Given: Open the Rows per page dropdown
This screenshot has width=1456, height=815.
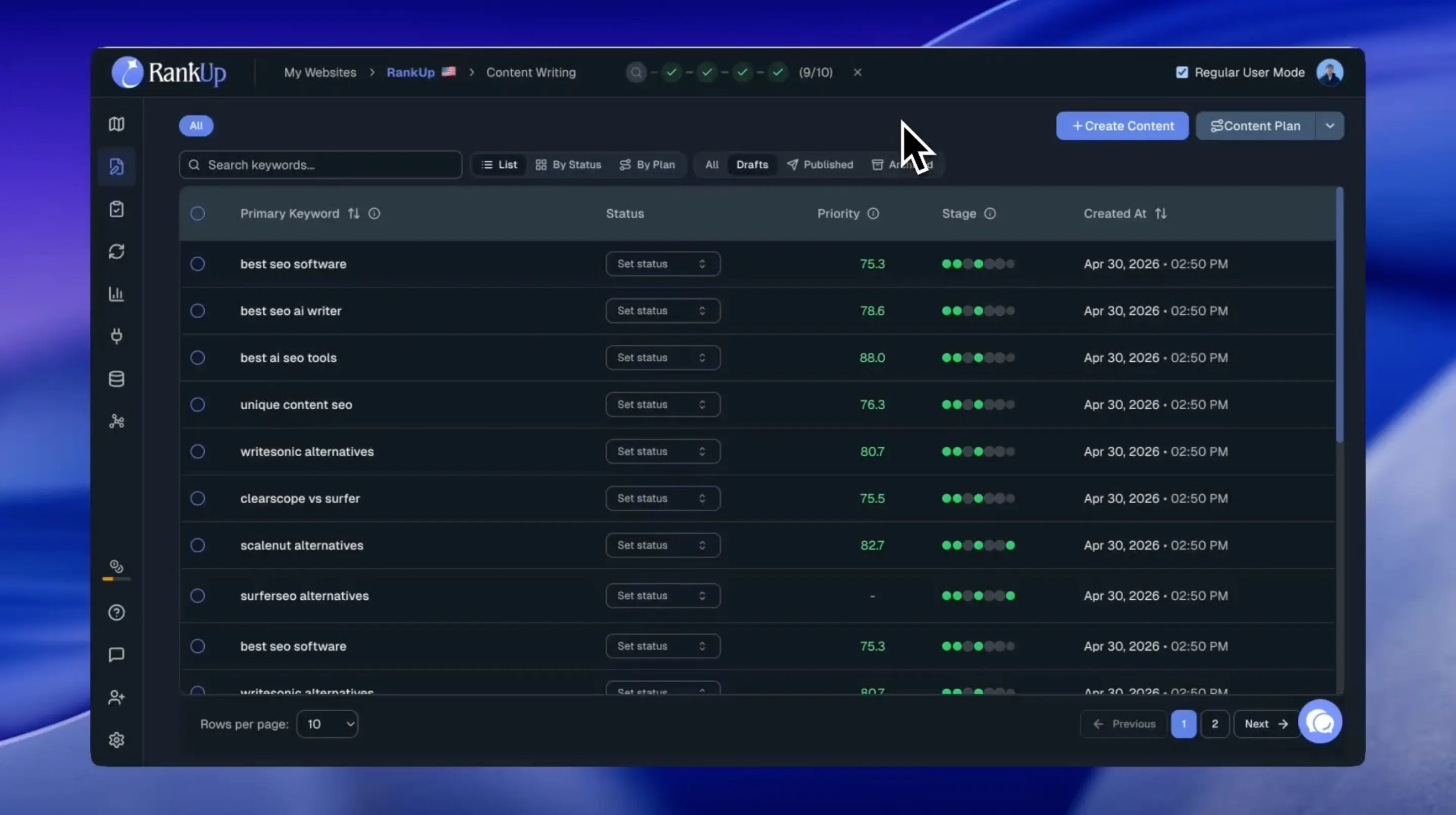Looking at the screenshot, I should pos(327,724).
